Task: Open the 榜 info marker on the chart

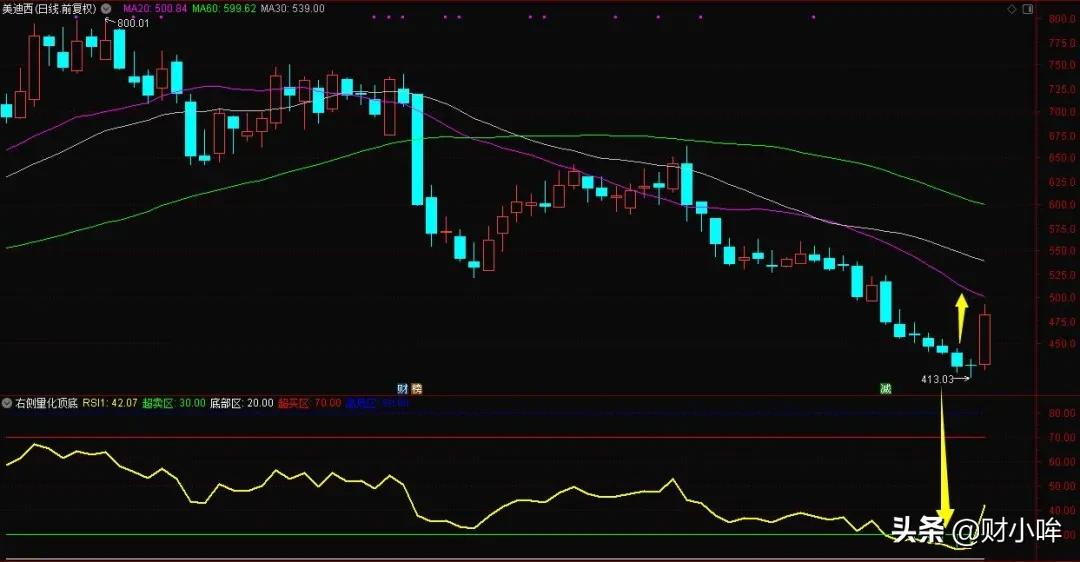Action: 416,388
